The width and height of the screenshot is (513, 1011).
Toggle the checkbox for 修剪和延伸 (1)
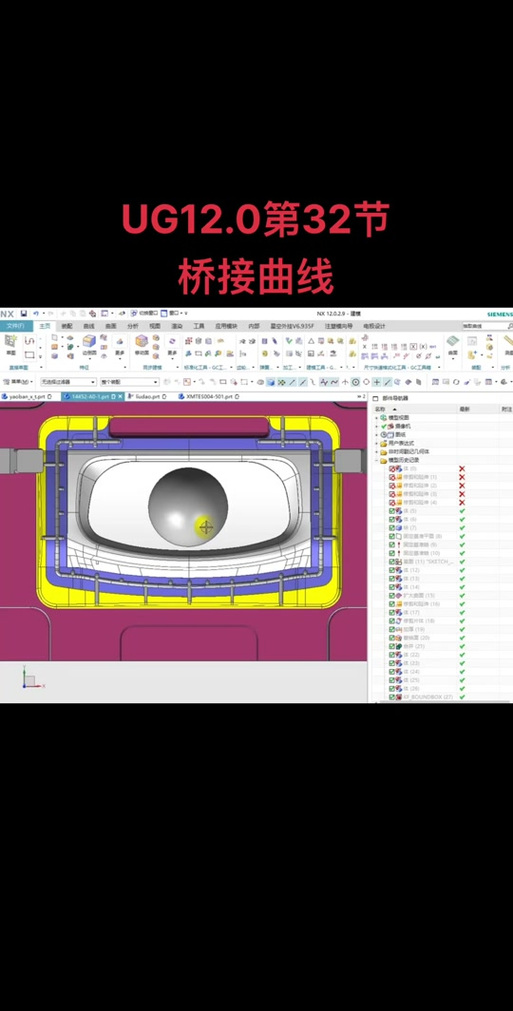tap(392, 477)
